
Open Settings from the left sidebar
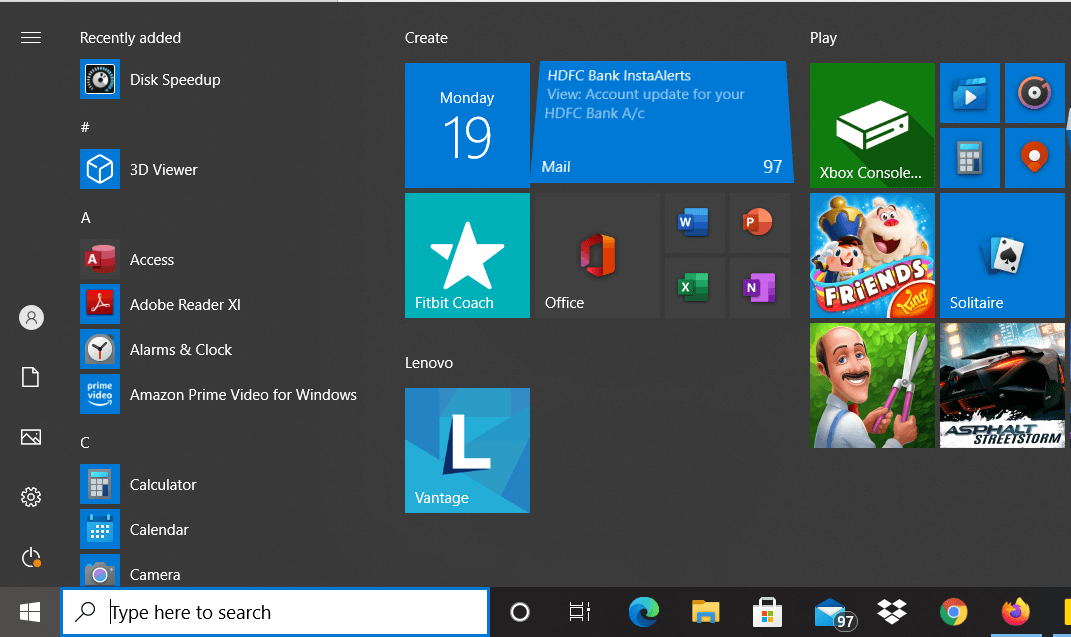click(x=30, y=497)
